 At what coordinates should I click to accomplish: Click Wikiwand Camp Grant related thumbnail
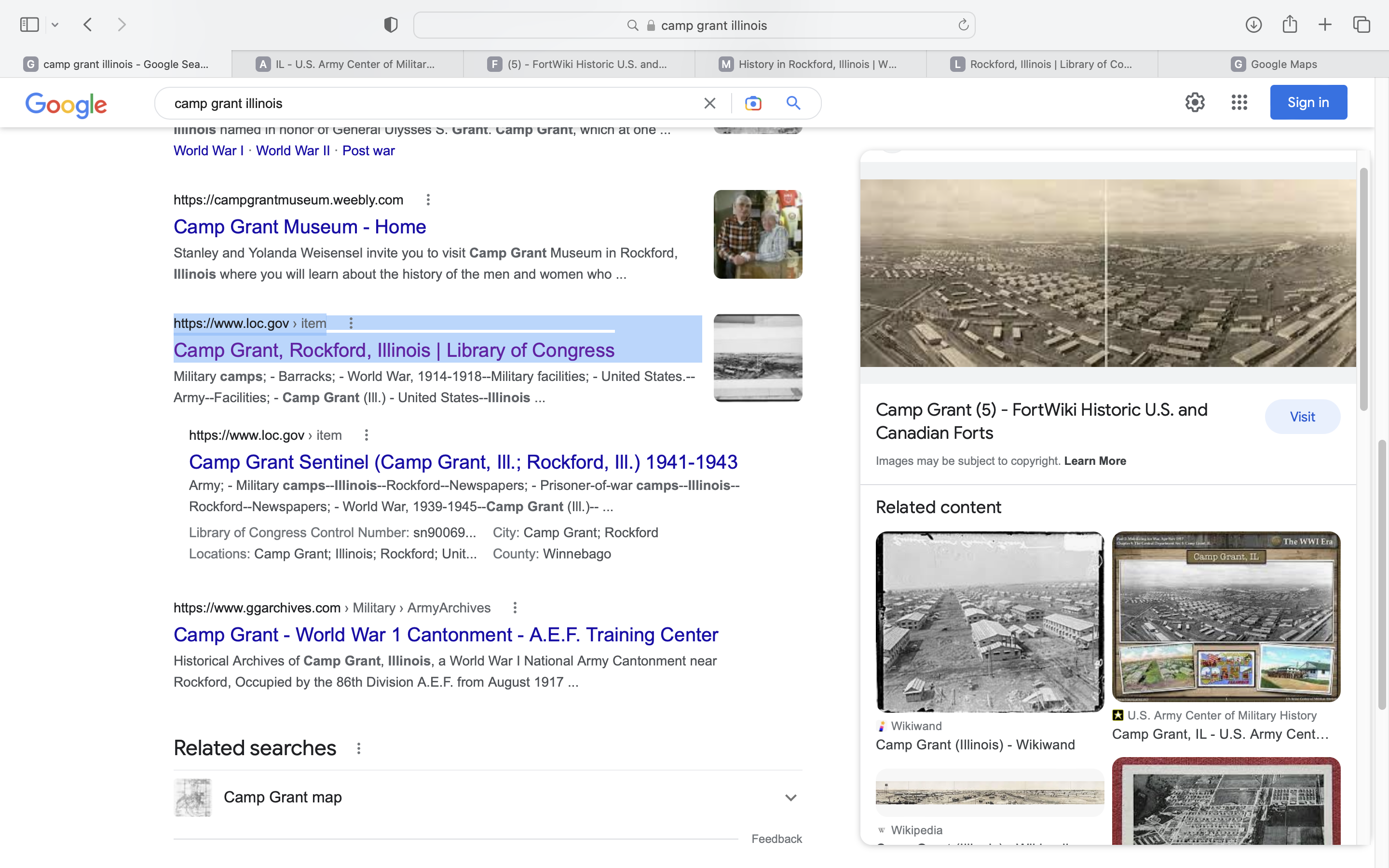click(990, 622)
